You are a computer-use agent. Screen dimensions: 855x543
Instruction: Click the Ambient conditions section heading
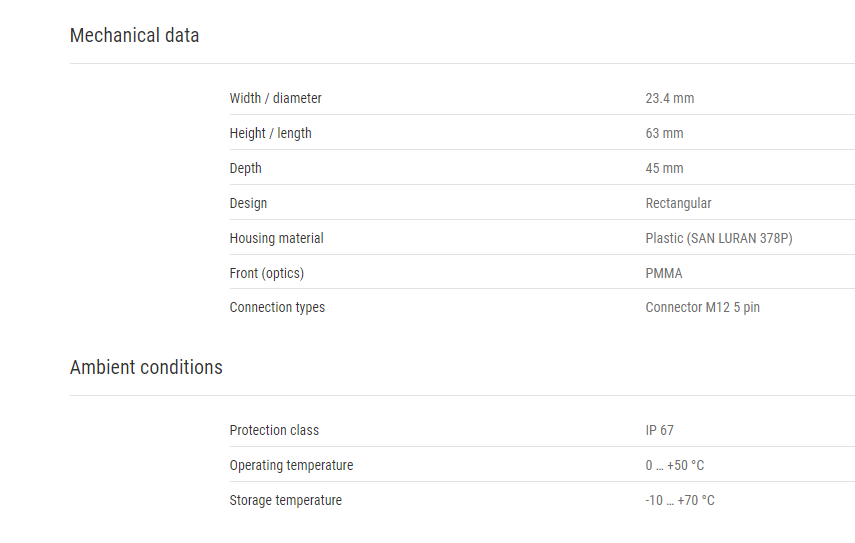tap(146, 367)
